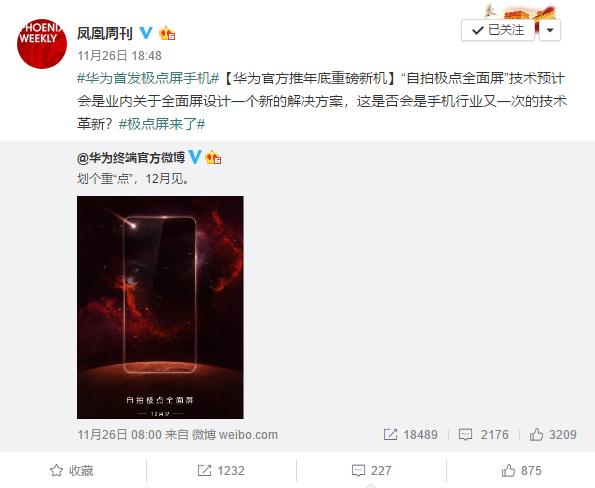Image resolution: width=595 pixels, height=488 pixels.
Task: Click the verified badge next to 华为终端官方微博
Action: point(195,157)
